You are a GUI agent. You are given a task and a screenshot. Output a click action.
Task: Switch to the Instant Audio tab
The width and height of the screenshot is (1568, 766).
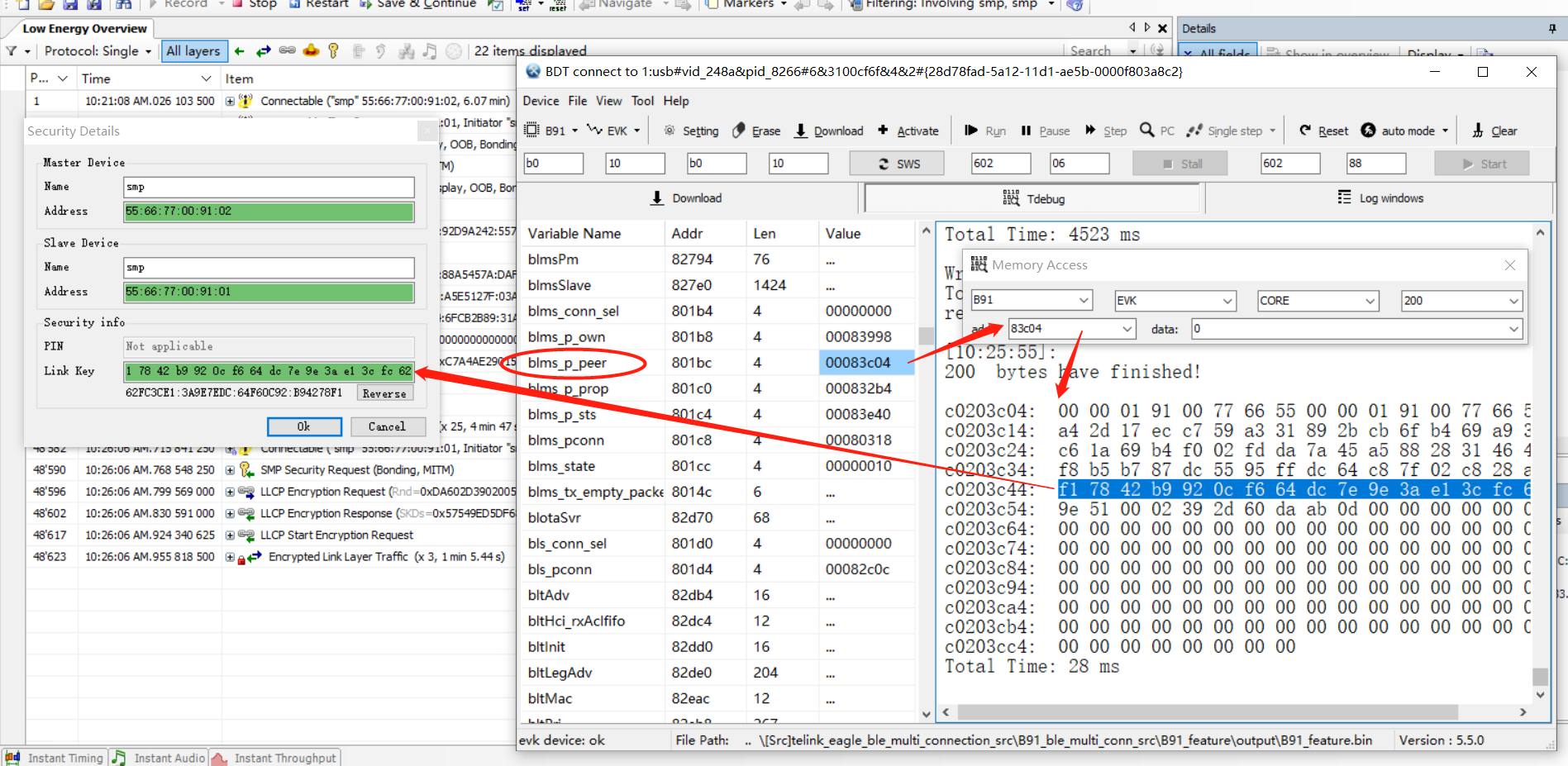[x=160, y=758]
